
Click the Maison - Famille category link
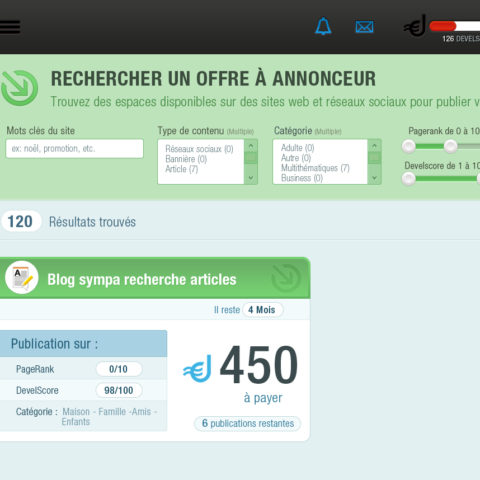pos(90,412)
